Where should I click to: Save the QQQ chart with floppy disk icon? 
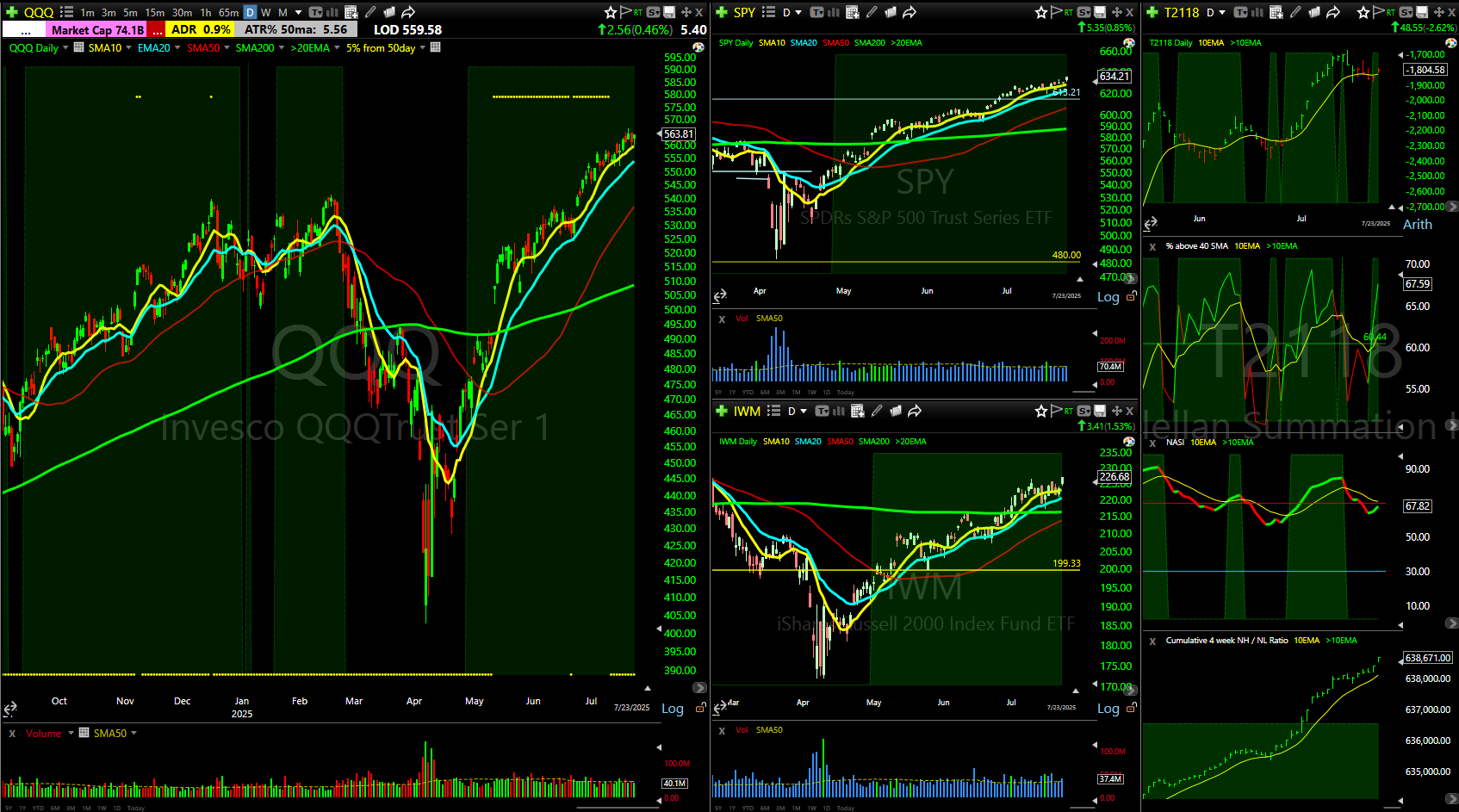pos(669,12)
